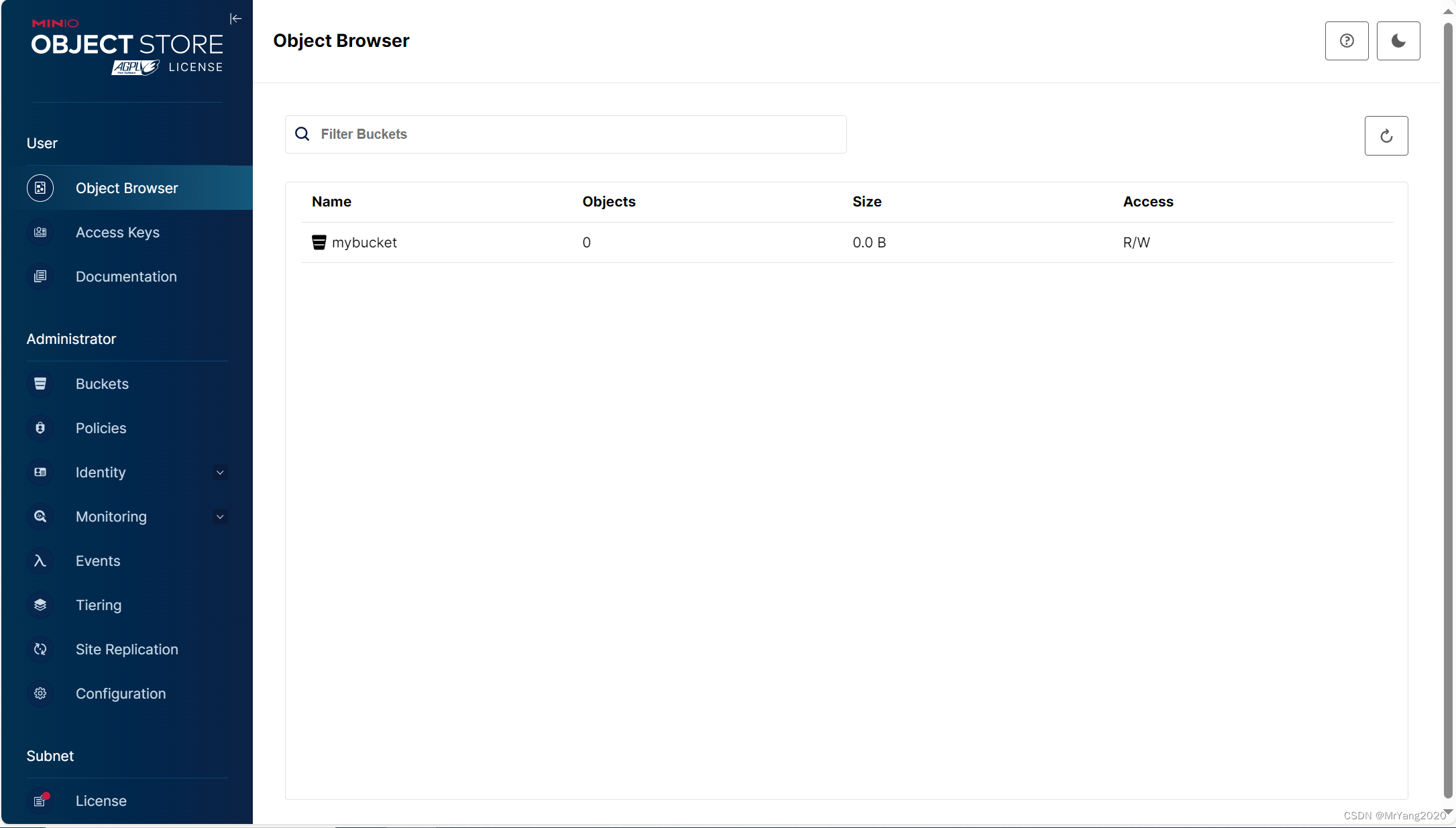The image size is (1456, 828).
Task: Click into the Filter Buckets field
Action: (x=577, y=134)
